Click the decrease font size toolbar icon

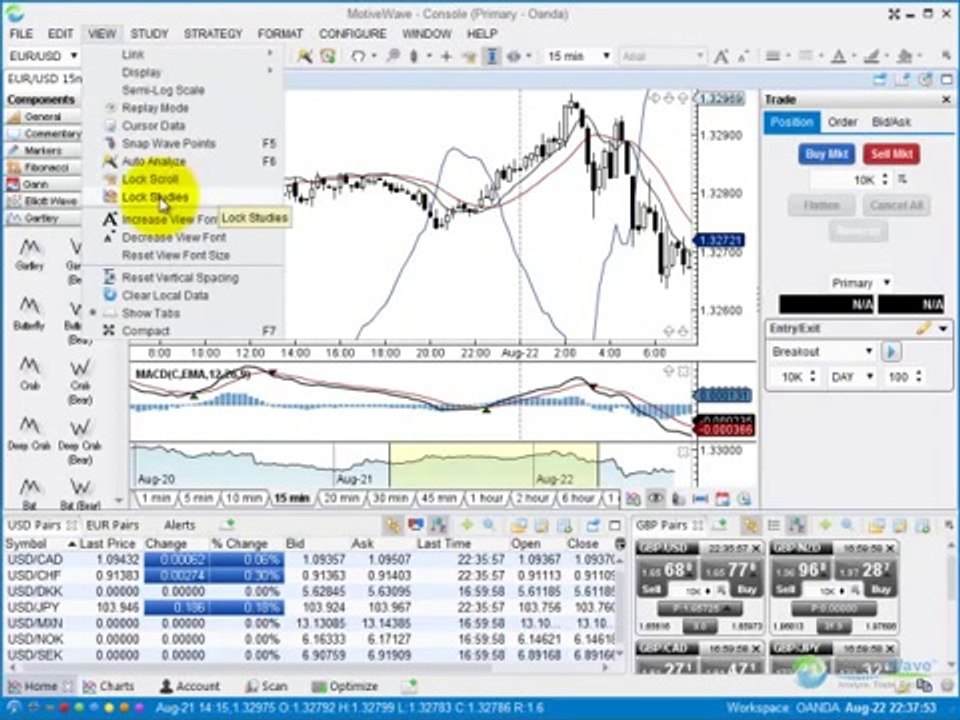coord(743,56)
